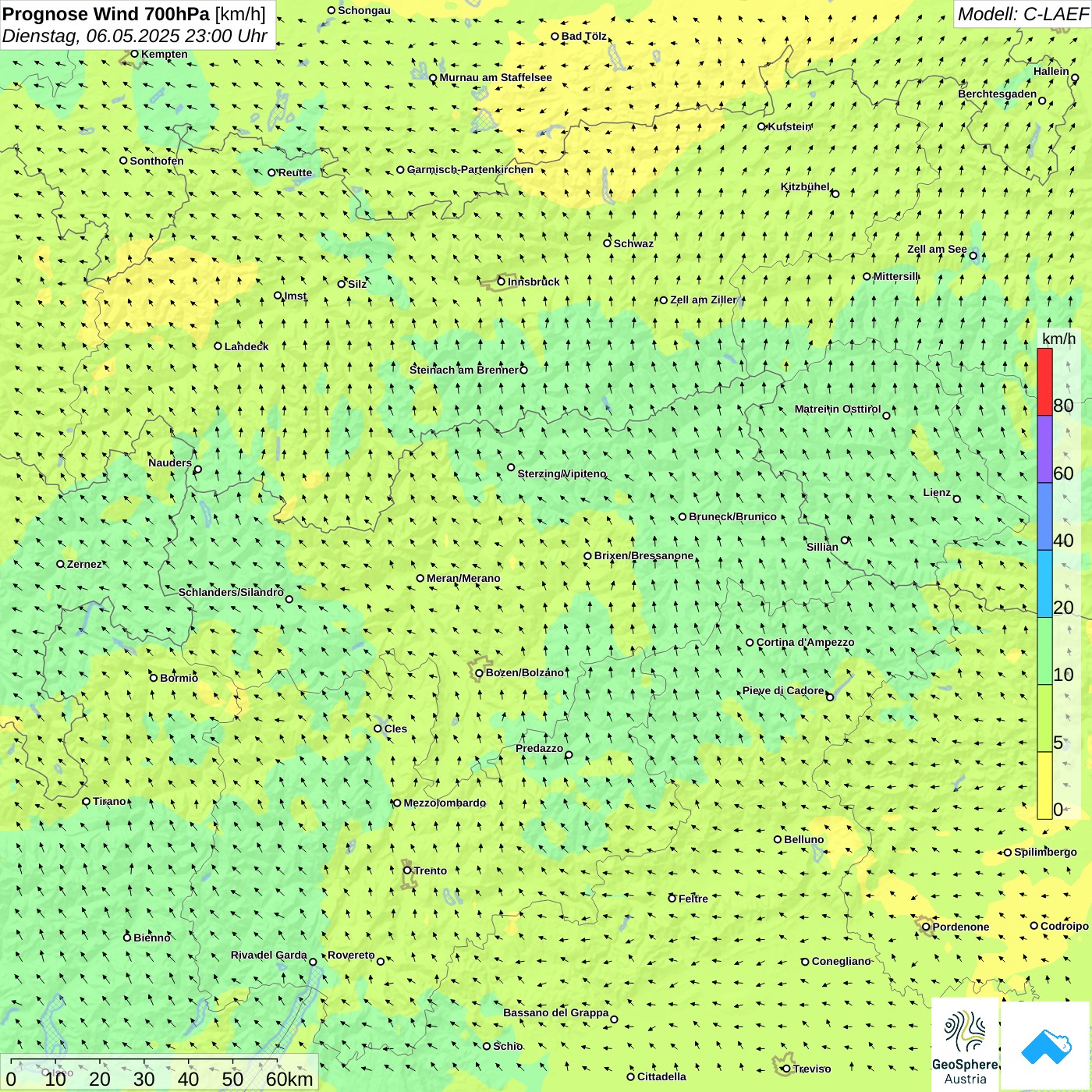
Task: Click the Bassano del Grappa label
Action: click(x=556, y=1012)
